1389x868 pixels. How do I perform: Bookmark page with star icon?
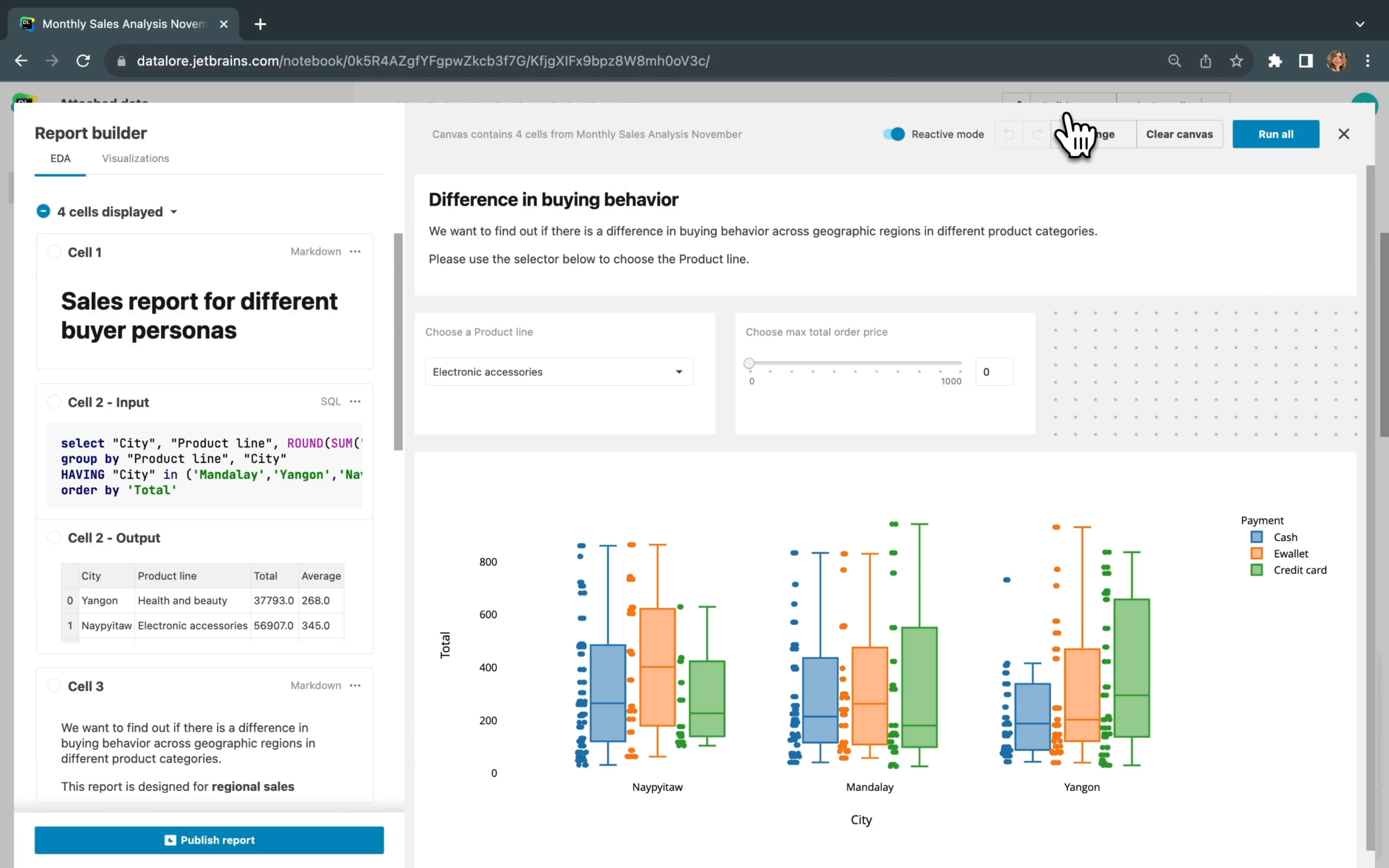tap(1237, 61)
